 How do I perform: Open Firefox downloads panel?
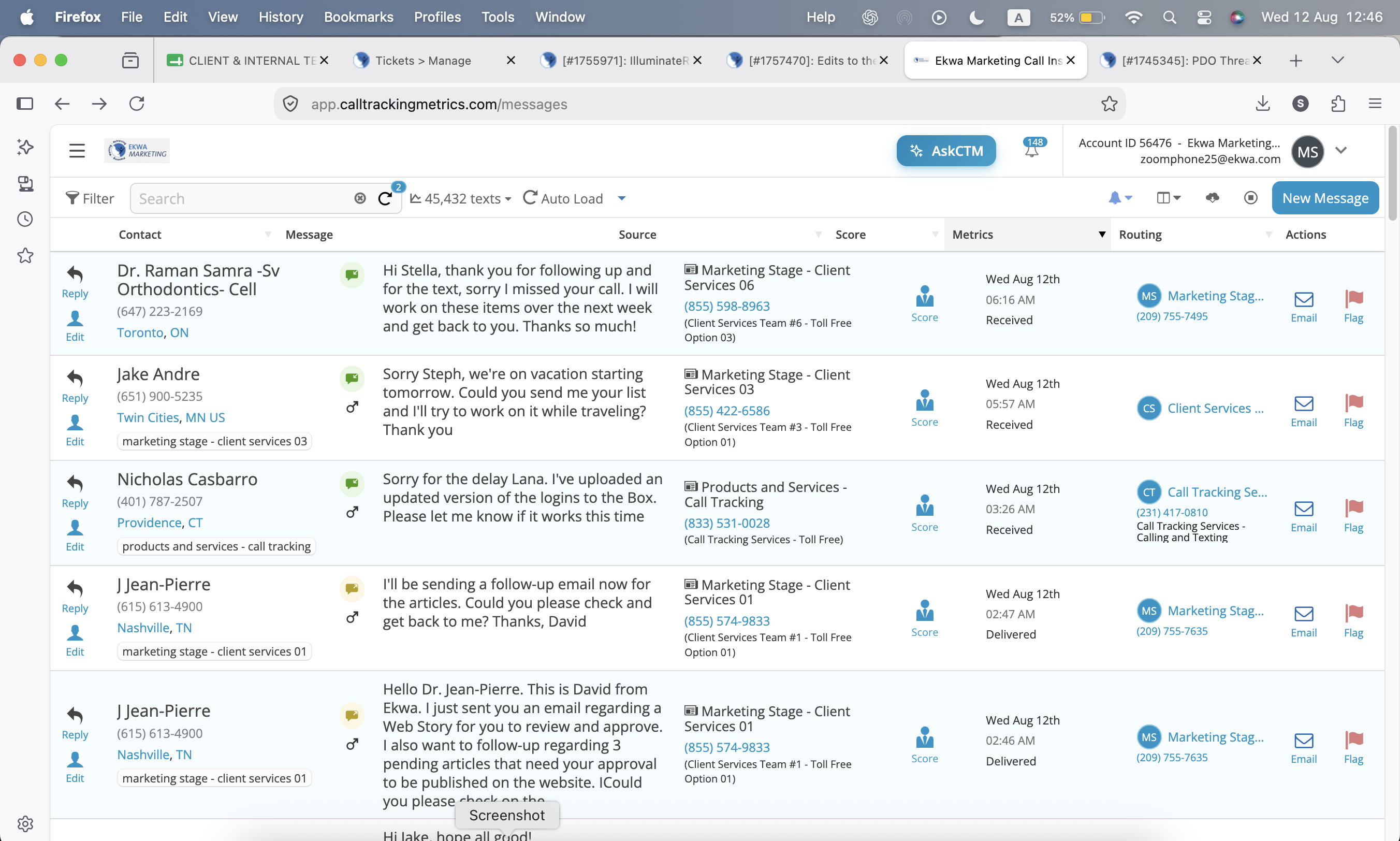point(1262,104)
